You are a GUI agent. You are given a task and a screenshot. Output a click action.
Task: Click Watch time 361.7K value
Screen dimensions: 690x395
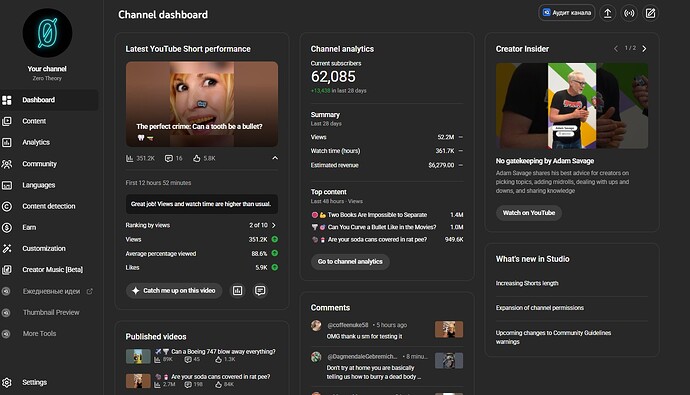[445, 151]
